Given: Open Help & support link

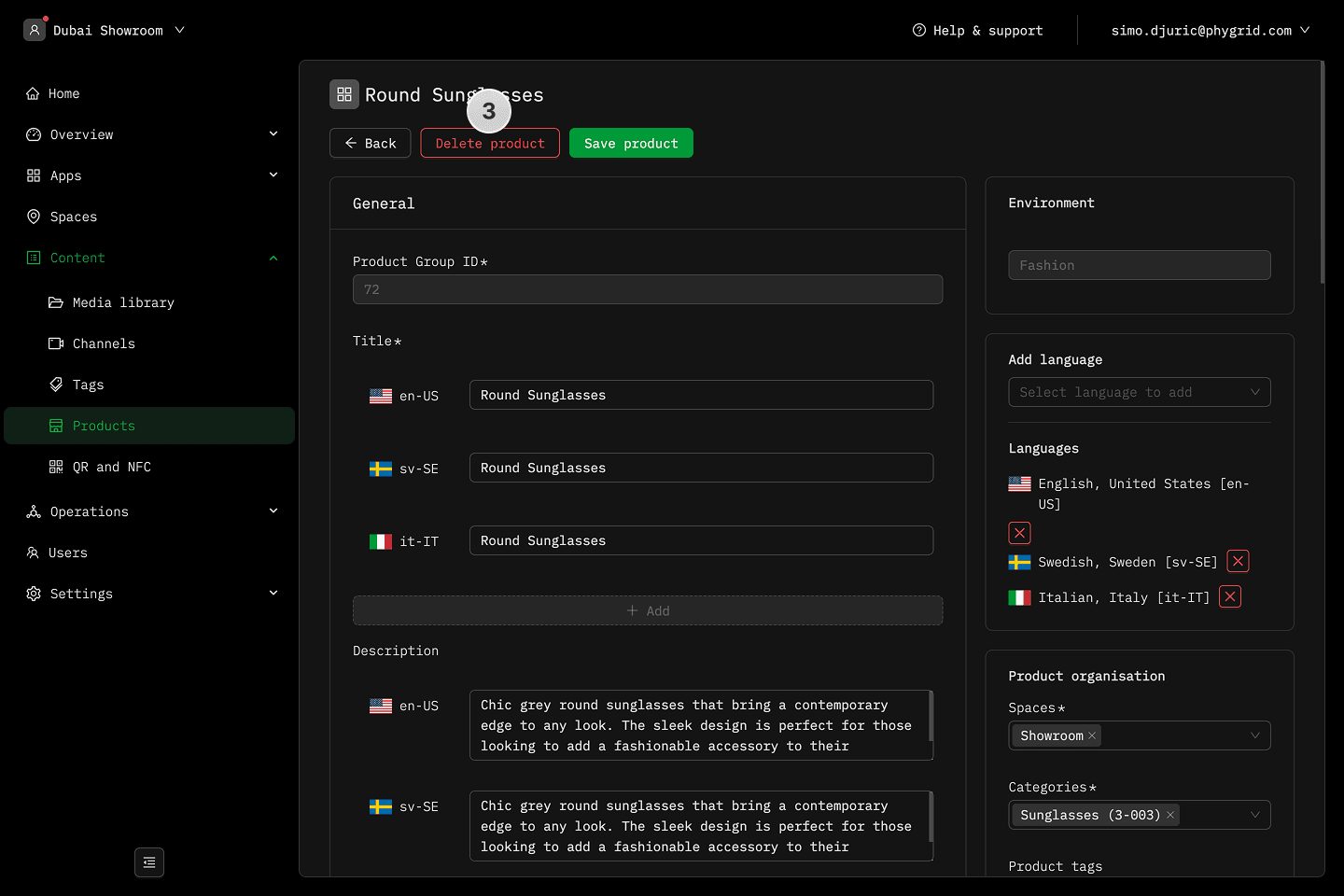Looking at the screenshot, I should click(x=977, y=30).
